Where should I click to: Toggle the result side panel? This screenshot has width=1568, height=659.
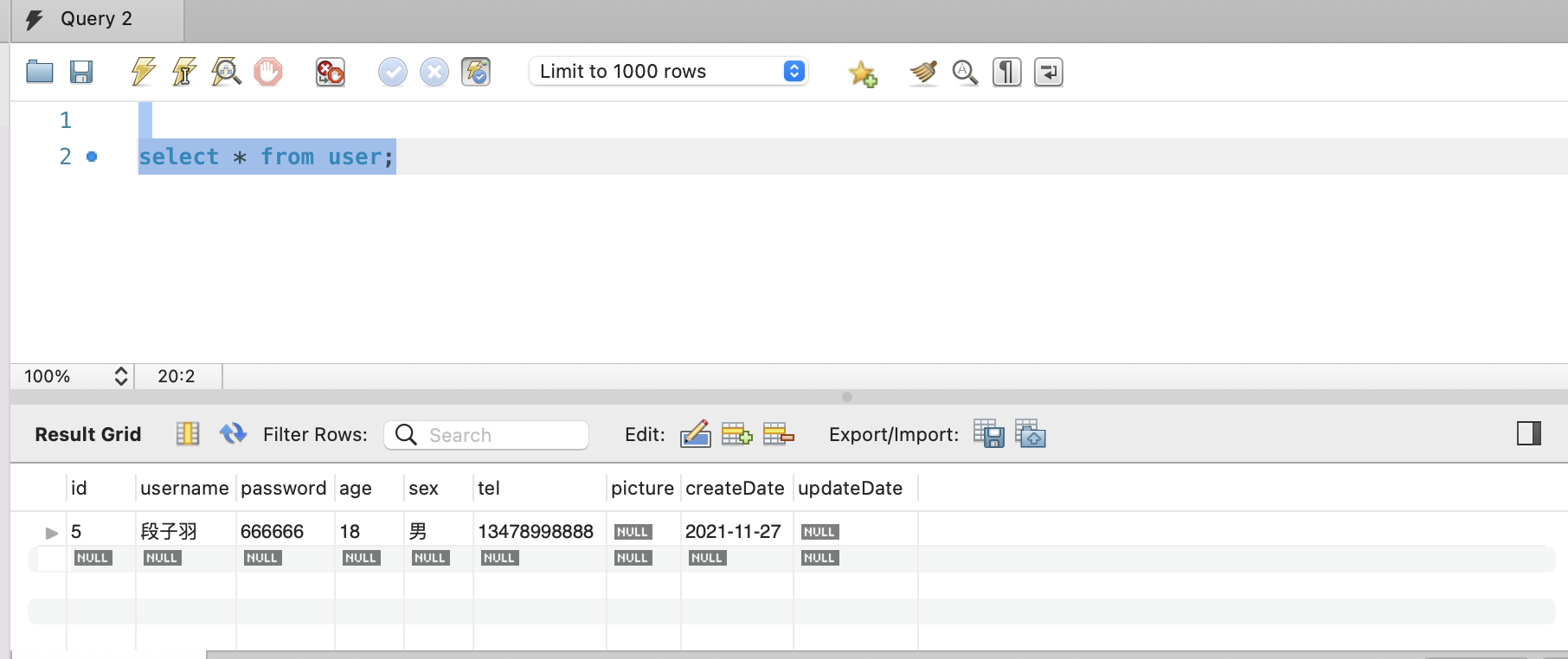click(x=1529, y=433)
